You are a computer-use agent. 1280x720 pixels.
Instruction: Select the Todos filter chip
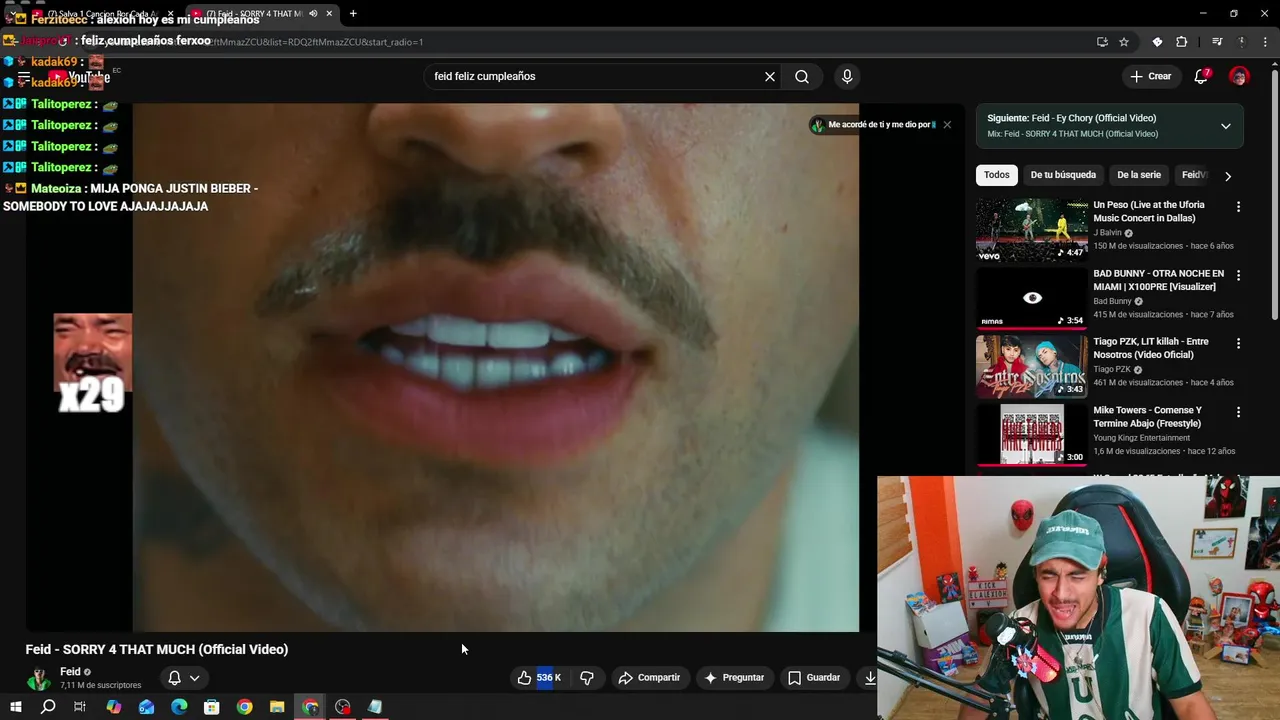pos(997,175)
